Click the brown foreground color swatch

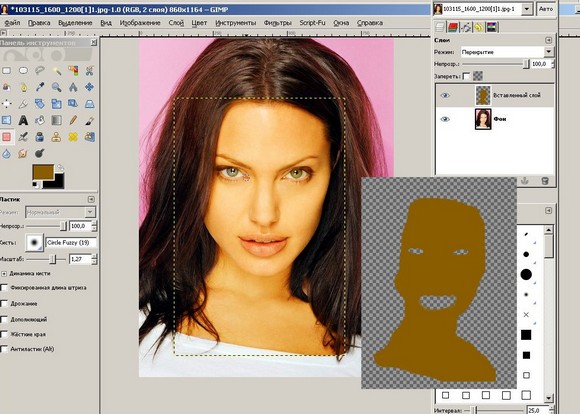coord(43,172)
